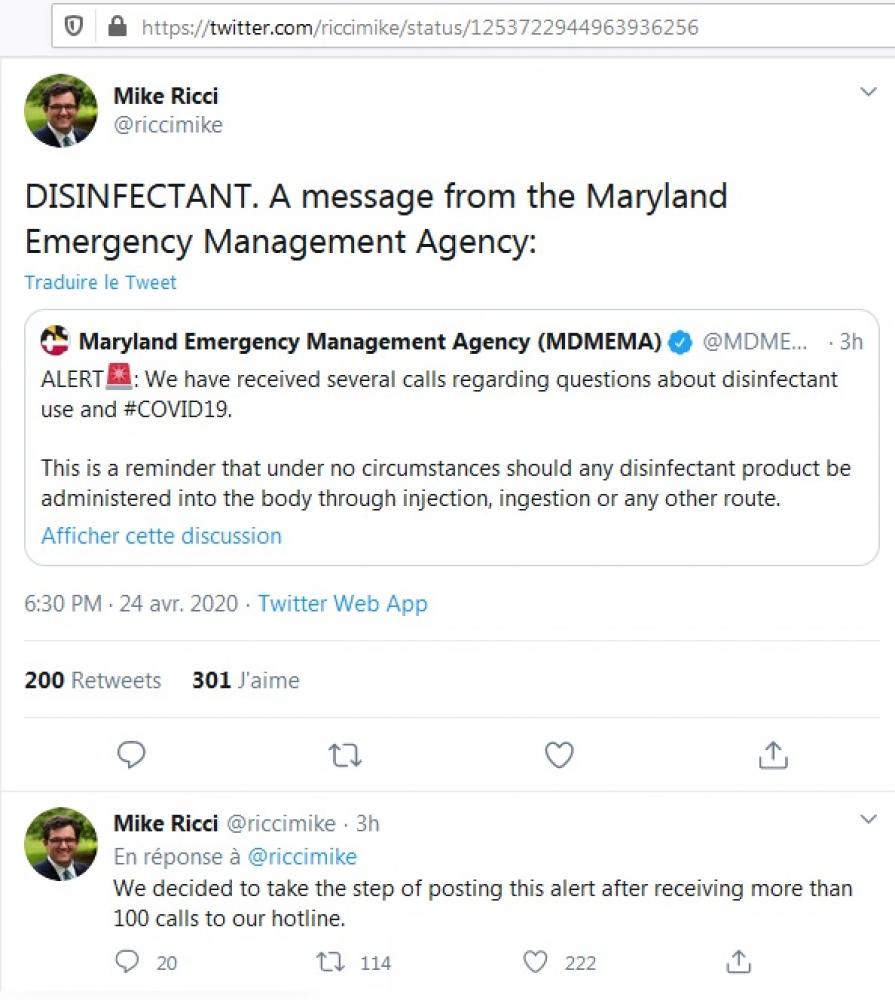Open the chevron menu on the main tweet
This screenshot has width=895, height=1000.
click(868, 92)
